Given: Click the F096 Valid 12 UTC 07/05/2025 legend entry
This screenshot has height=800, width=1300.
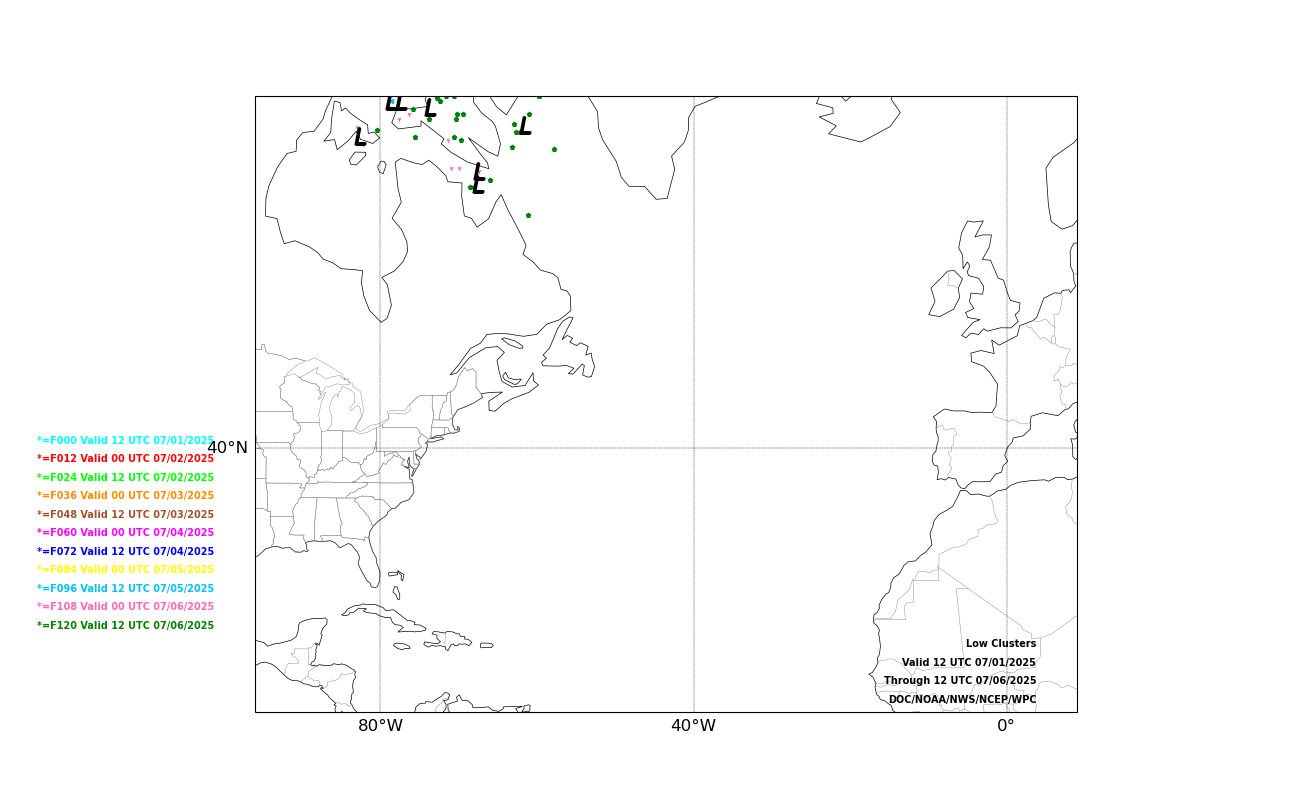Looking at the screenshot, I should (126, 589).
